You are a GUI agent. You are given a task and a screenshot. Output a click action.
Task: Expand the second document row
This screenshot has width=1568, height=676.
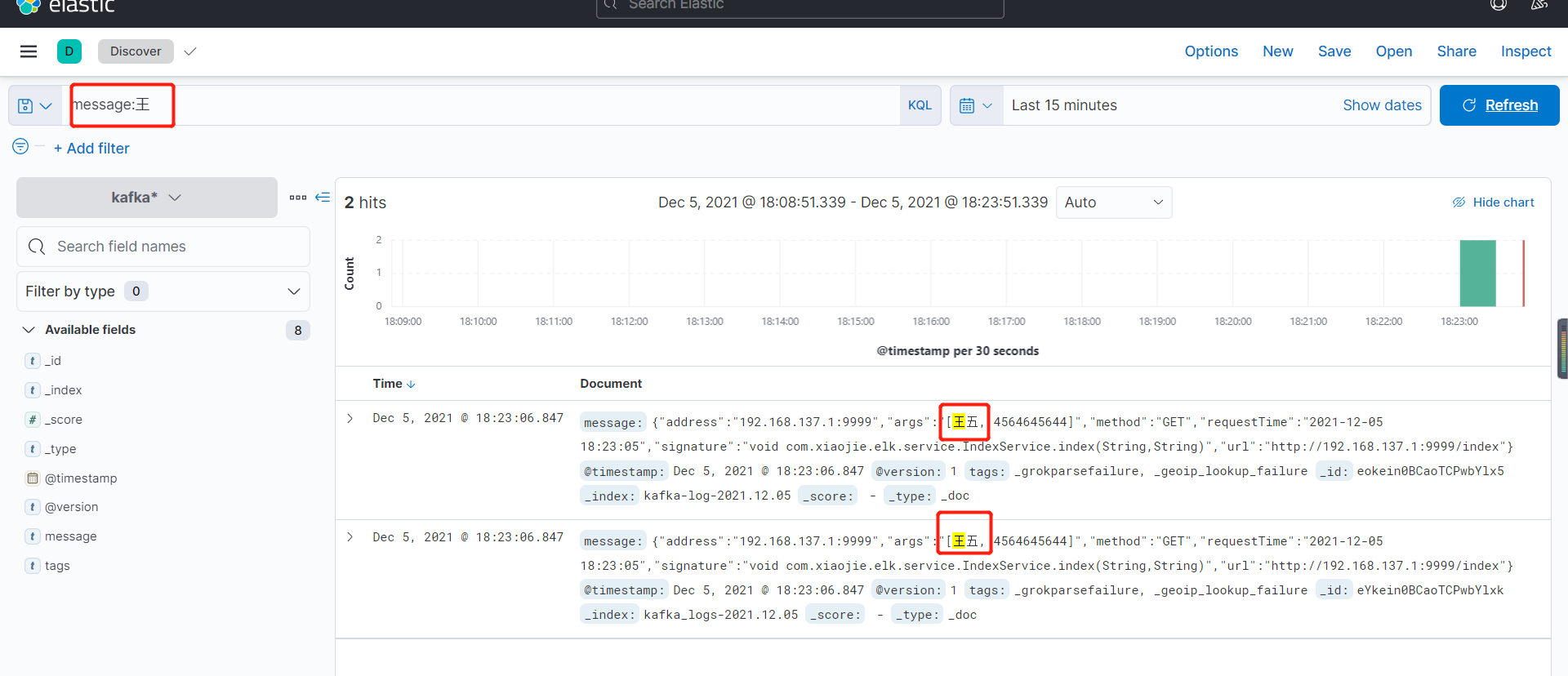(350, 537)
